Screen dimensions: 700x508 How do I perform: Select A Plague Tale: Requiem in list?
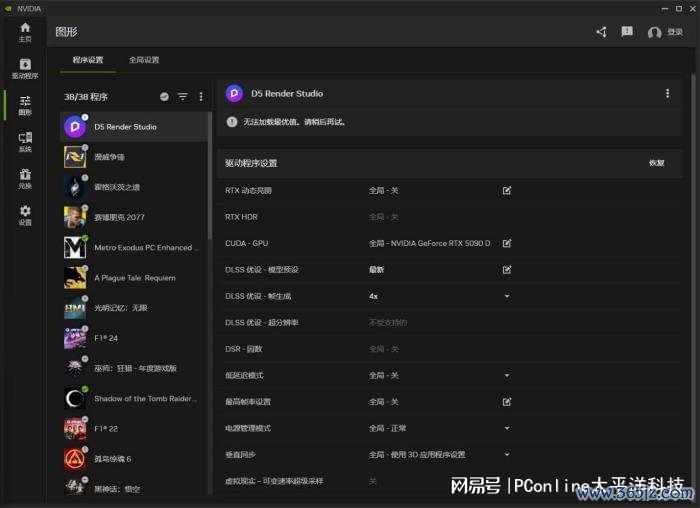133,278
